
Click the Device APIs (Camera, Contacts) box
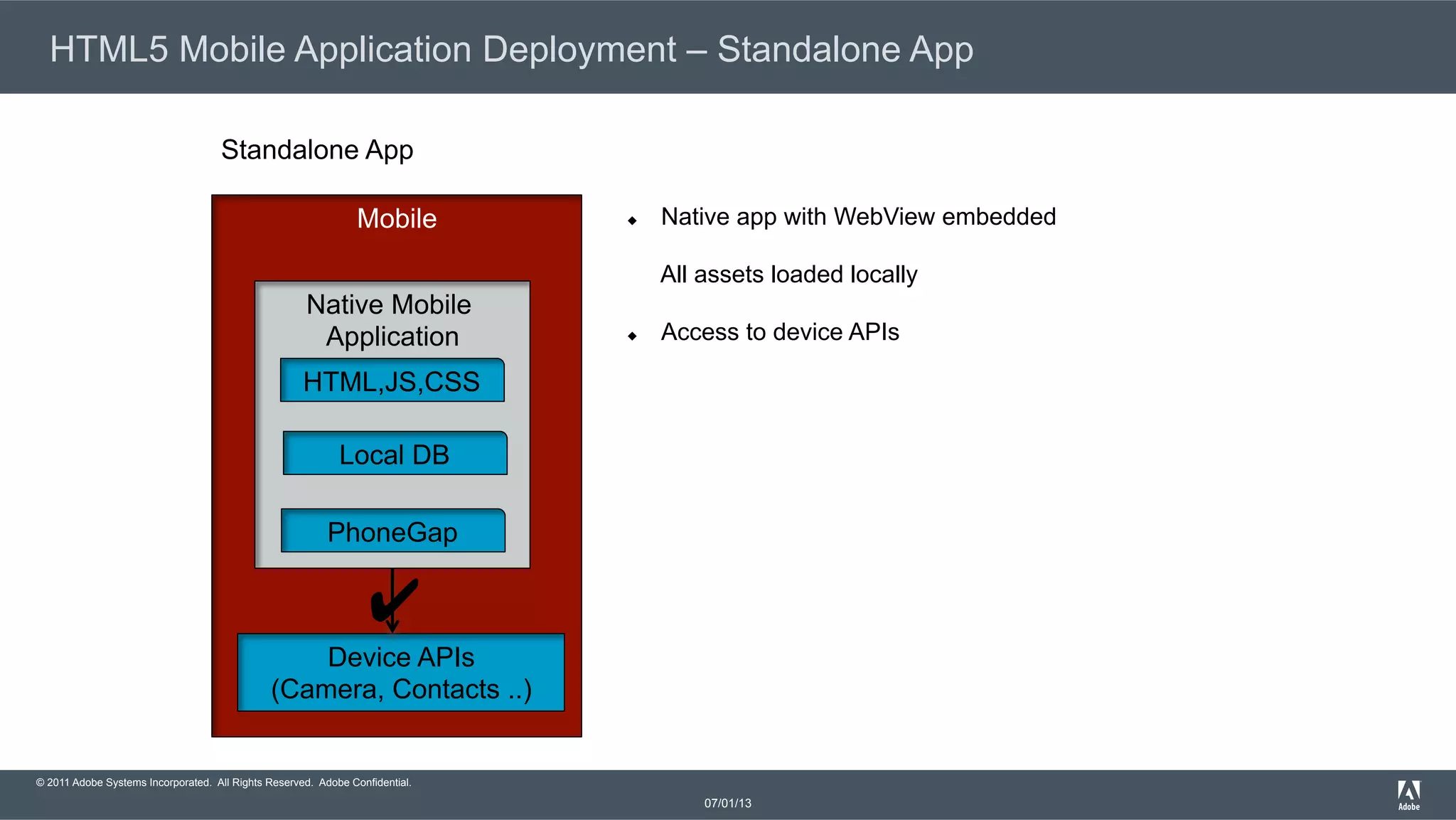pos(401,672)
